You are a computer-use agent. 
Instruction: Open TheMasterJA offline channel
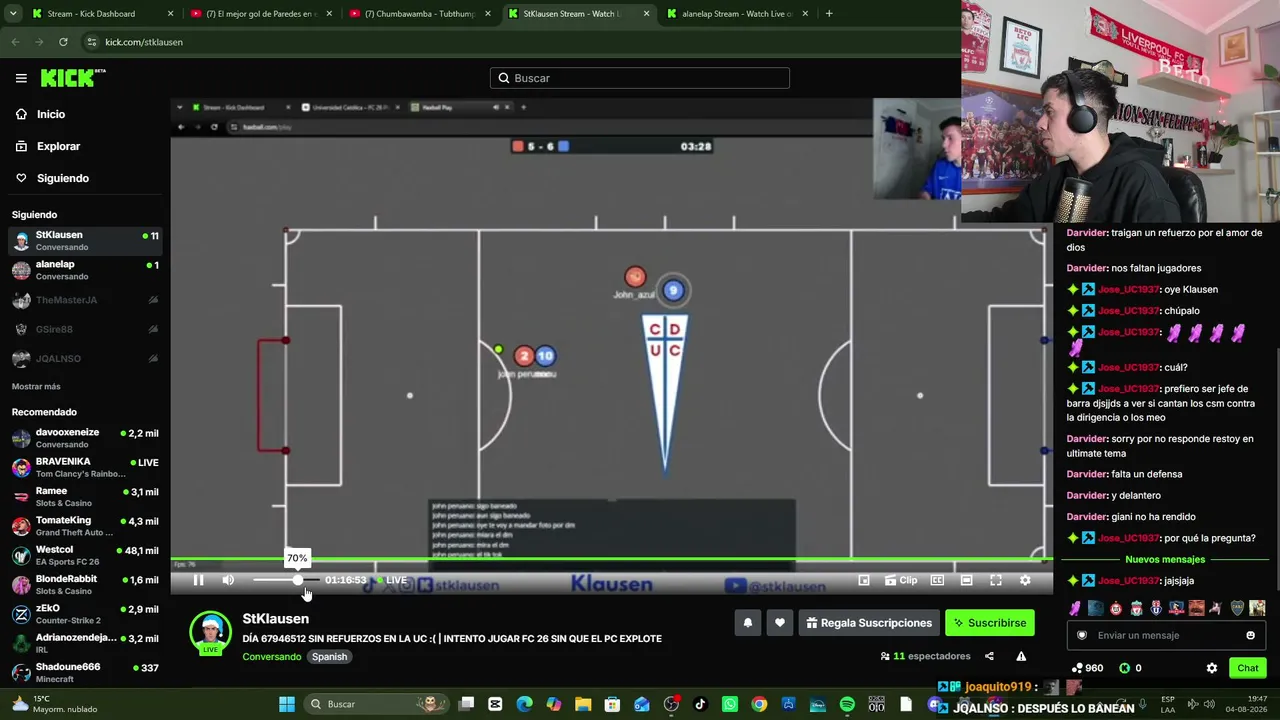pos(84,300)
